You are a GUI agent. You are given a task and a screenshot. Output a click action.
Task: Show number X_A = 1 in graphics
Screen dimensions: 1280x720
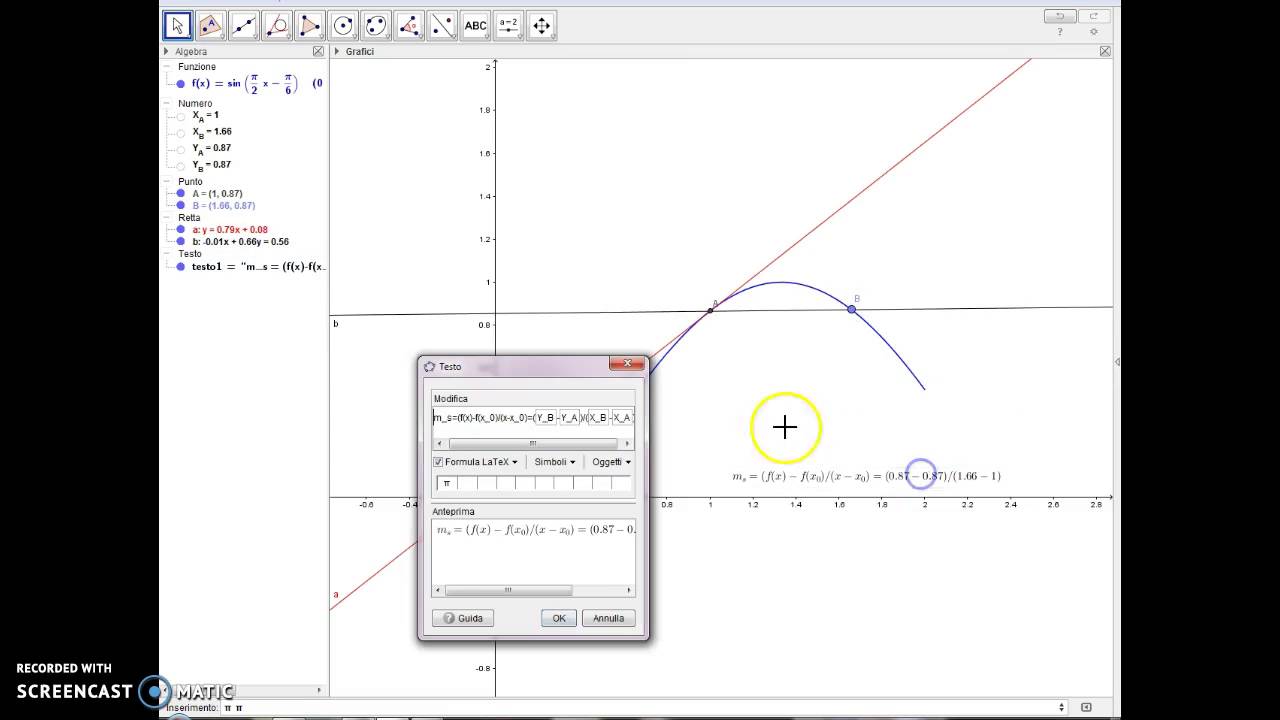(x=181, y=116)
